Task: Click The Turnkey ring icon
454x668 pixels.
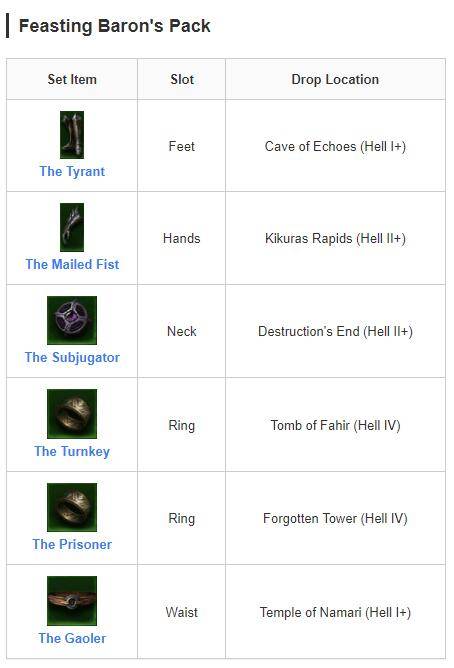Action: point(72,413)
